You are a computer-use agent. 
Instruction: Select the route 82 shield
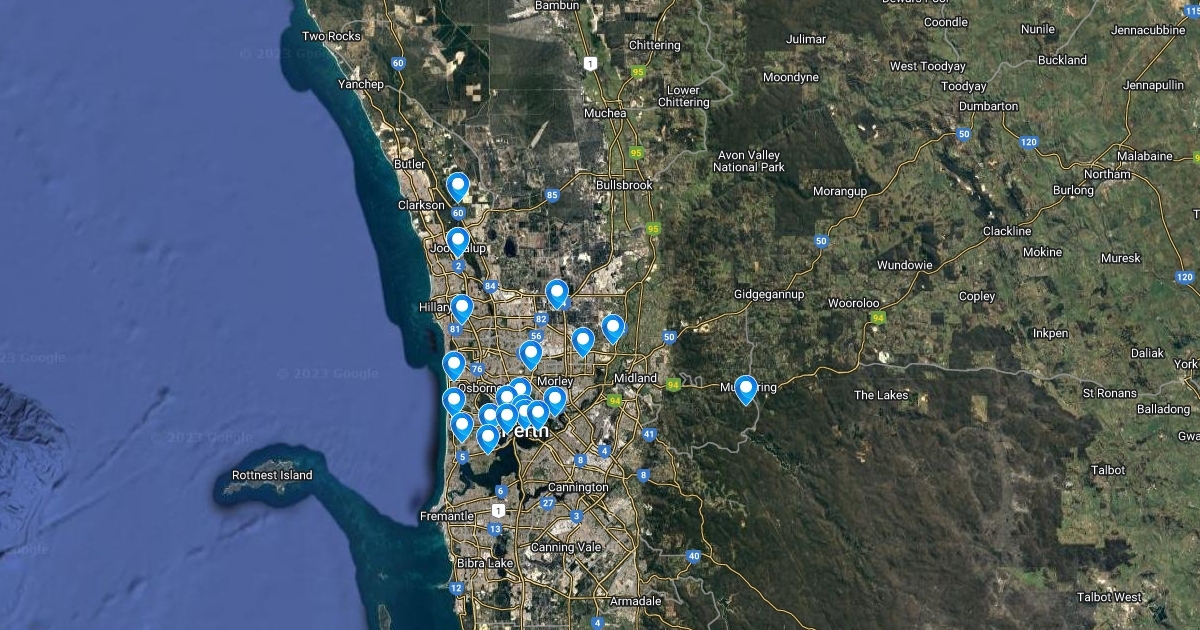[541, 319]
